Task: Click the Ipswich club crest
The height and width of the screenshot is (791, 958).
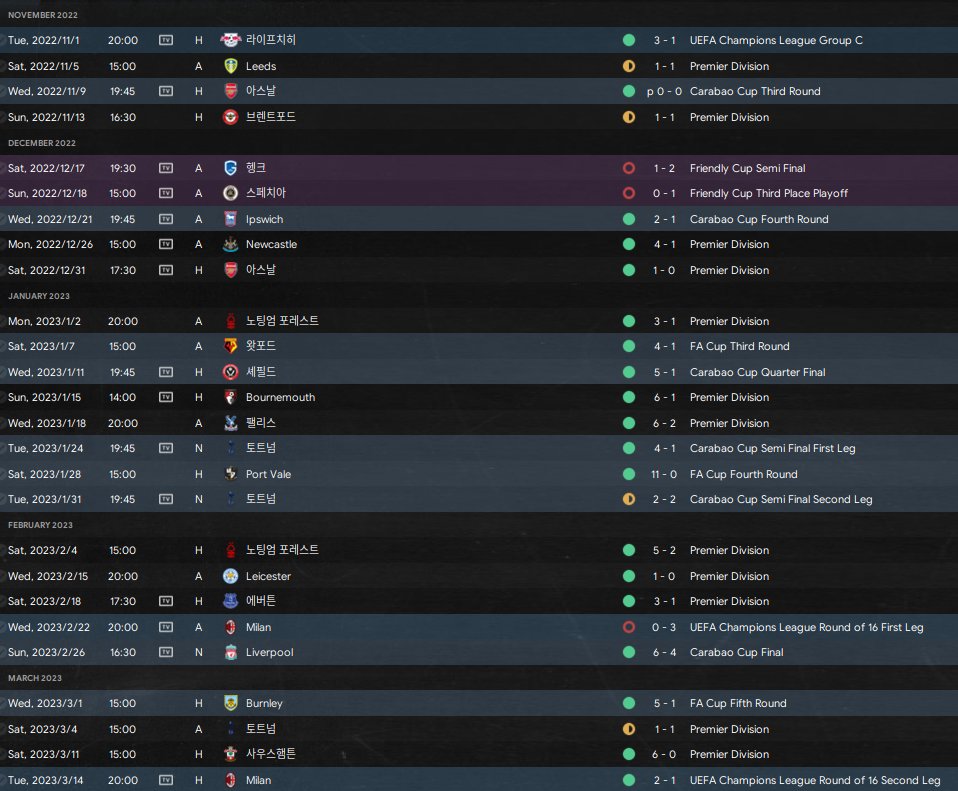Action: click(x=230, y=219)
